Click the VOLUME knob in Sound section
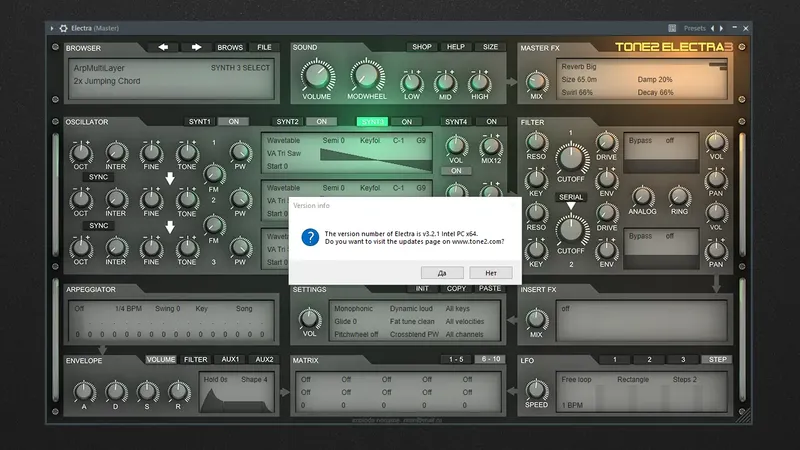This screenshot has height=450, width=800. (x=317, y=75)
